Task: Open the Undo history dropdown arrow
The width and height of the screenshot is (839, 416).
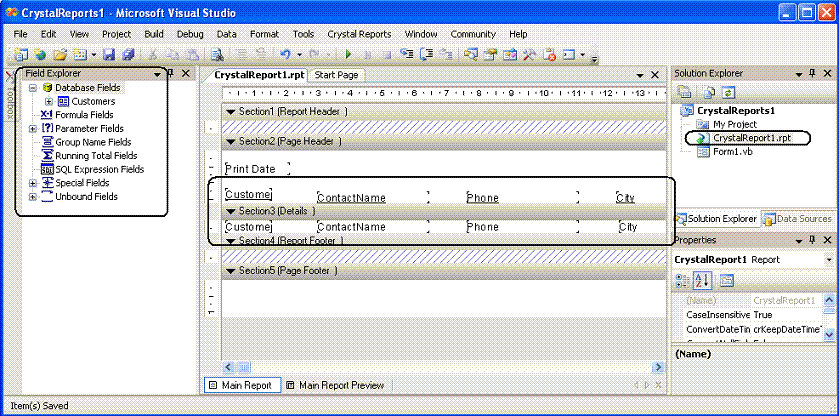Action: [300, 54]
